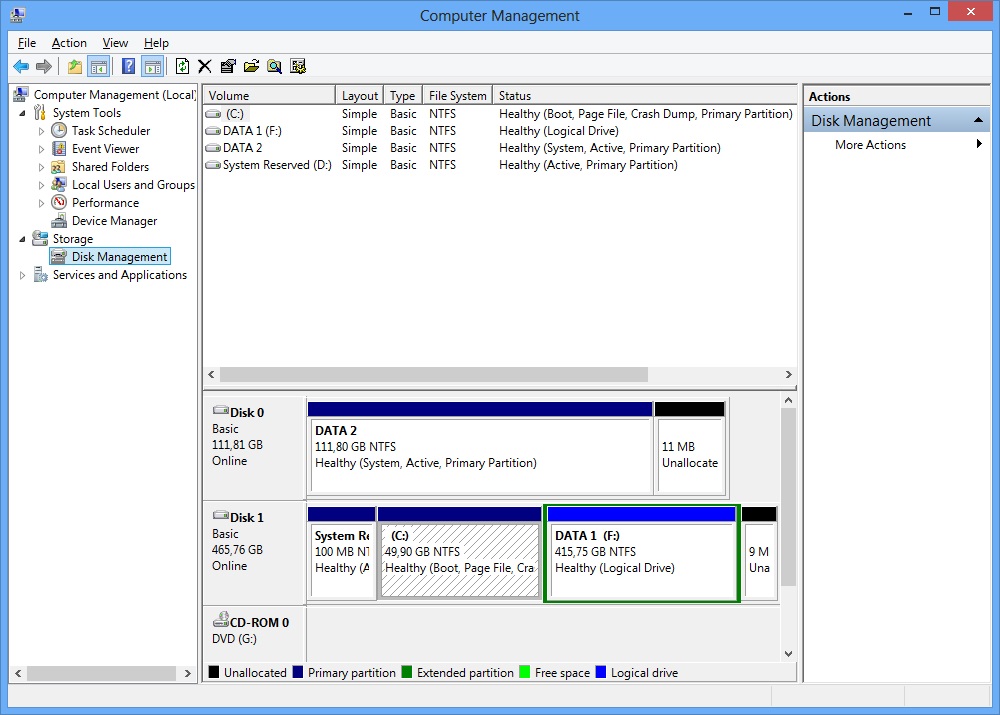1000x715 pixels.
Task: Select the Delete (X) toolbar icon
Action: click(205, 66)
